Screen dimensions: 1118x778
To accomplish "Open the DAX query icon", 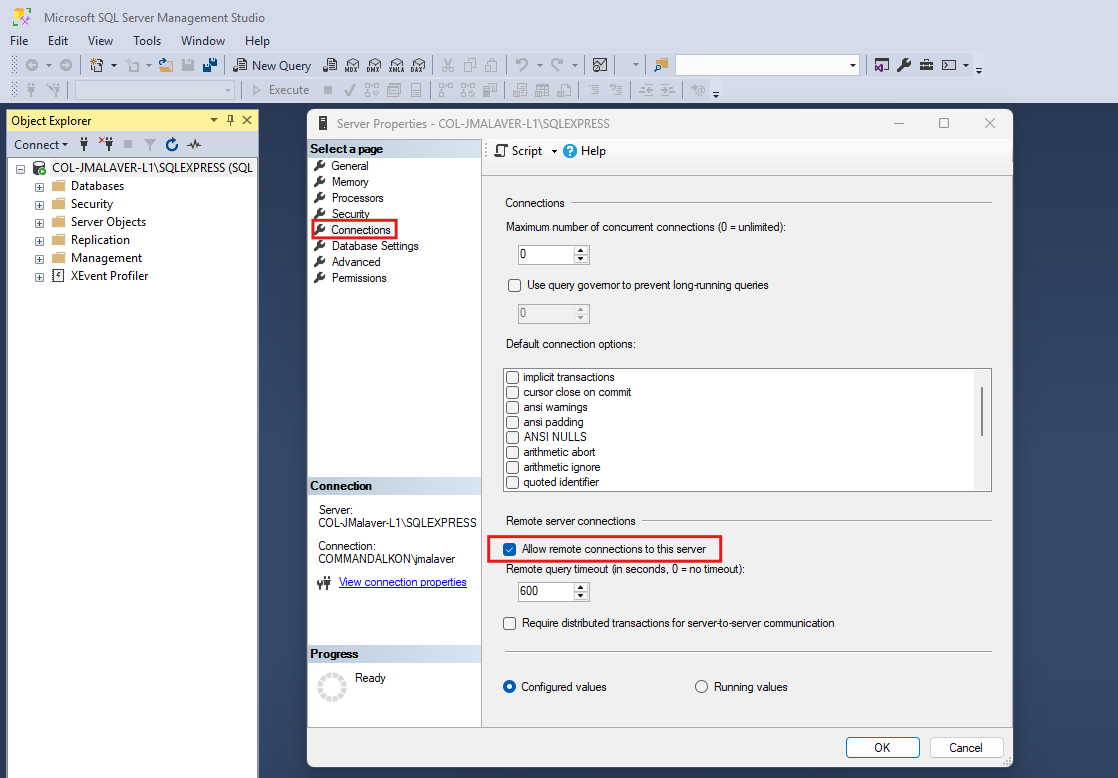I will pyautogui.click(x=419, y=66).
